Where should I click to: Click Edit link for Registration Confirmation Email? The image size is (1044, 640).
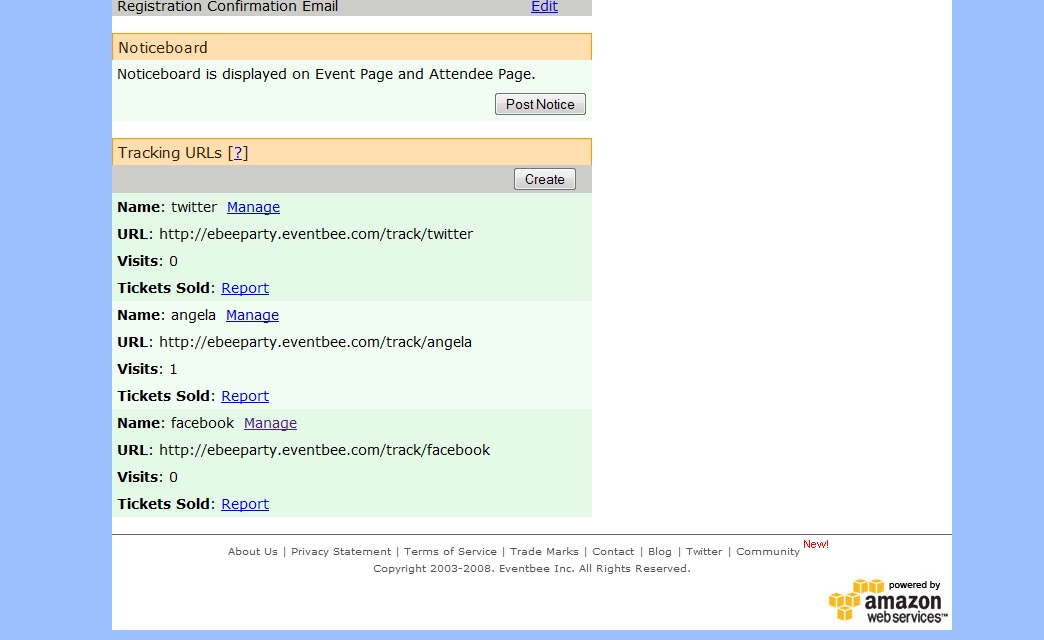[x=544, y=6]
